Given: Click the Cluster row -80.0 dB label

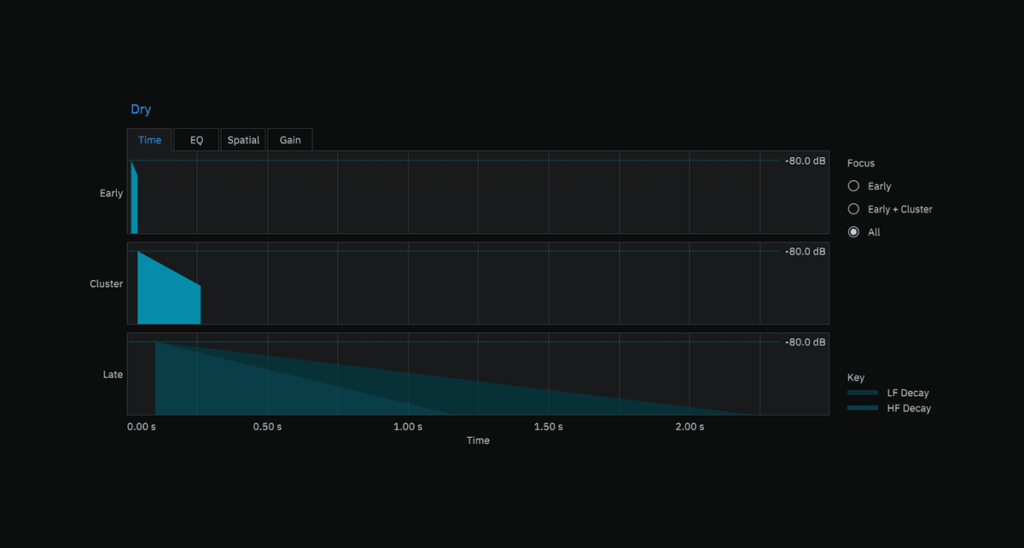Looking at the screenshot, I should coord(805,251).
